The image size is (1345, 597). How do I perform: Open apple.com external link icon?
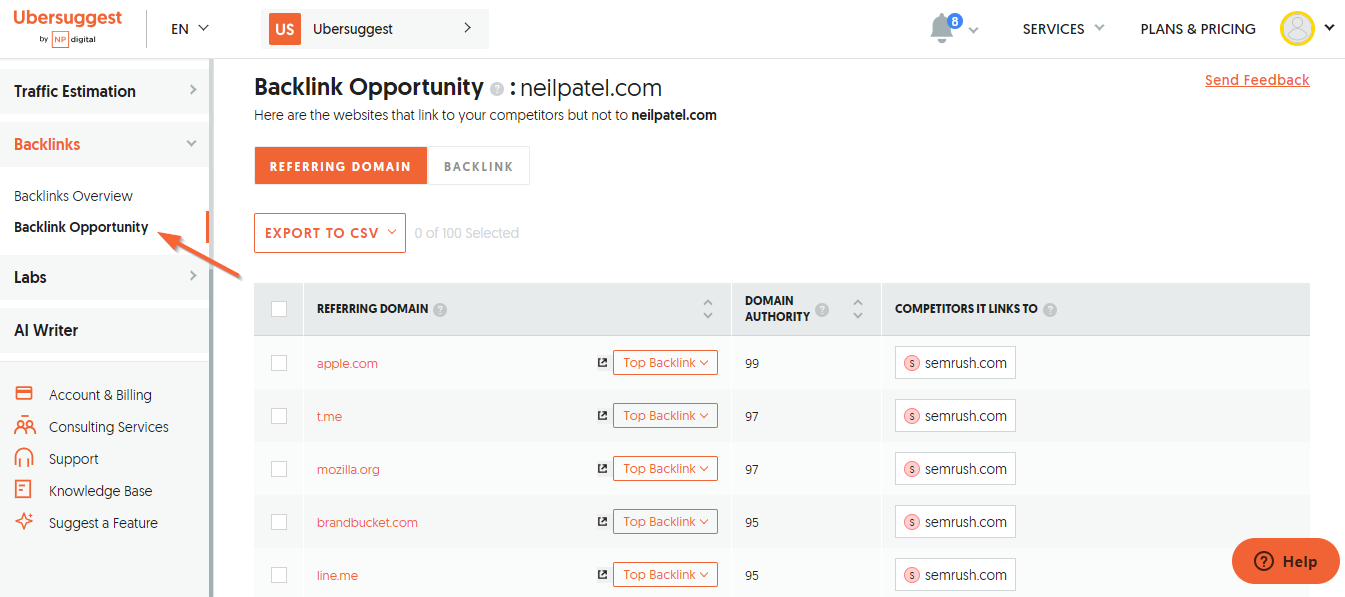click(602, 363)
